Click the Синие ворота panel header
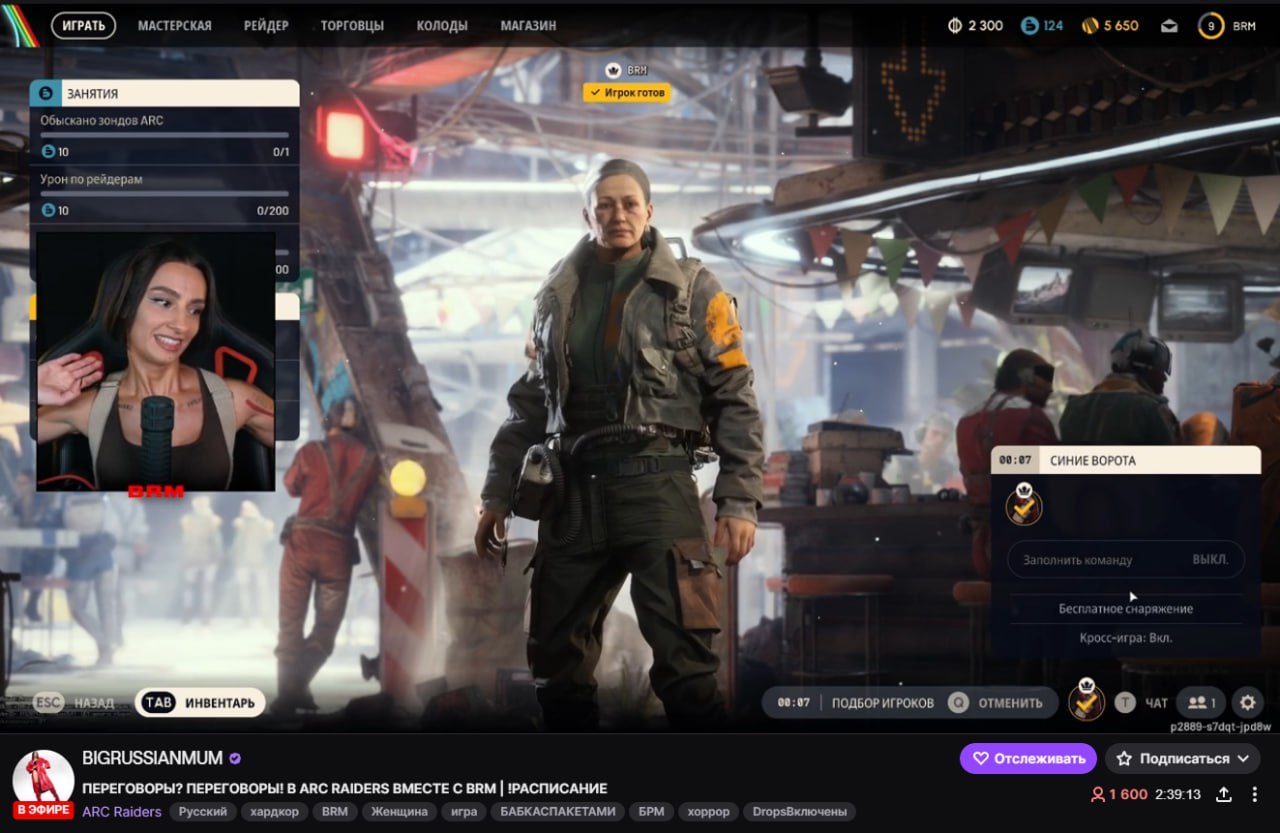Screen dimensions: 1280x833 1125,460
